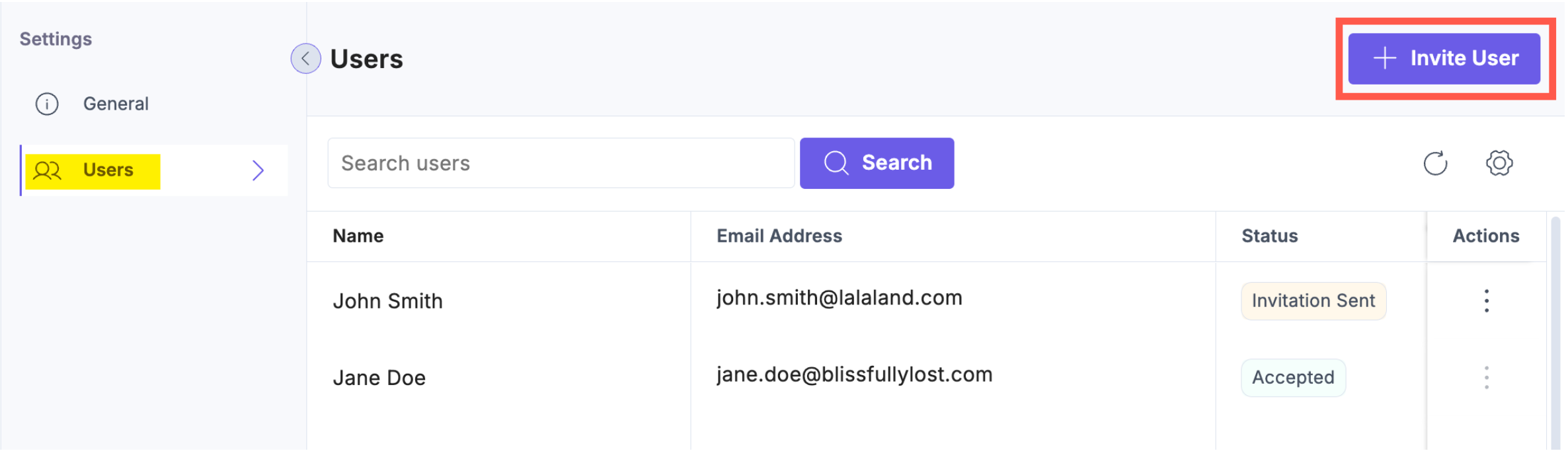The image size is (1568, 453).
Task: Click the Accepted status badge
Action: point(1292,378)
